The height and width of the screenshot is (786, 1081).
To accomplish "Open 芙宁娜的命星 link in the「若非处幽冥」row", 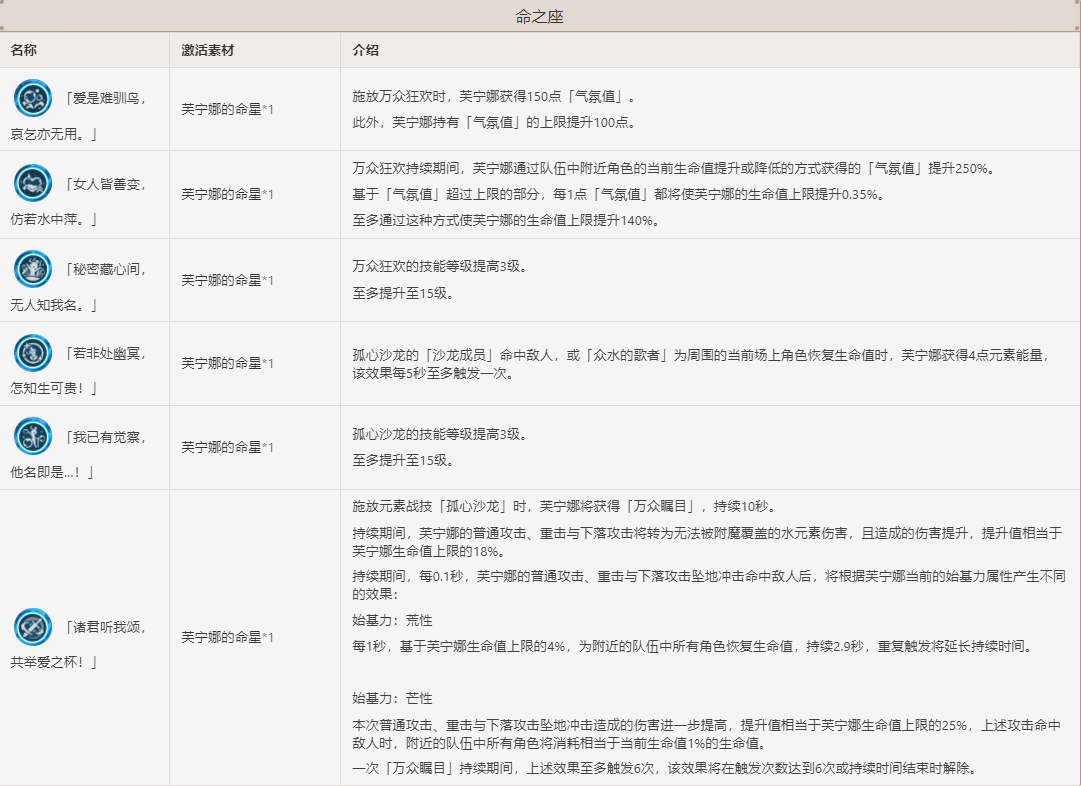I will (x=220, y=363).
